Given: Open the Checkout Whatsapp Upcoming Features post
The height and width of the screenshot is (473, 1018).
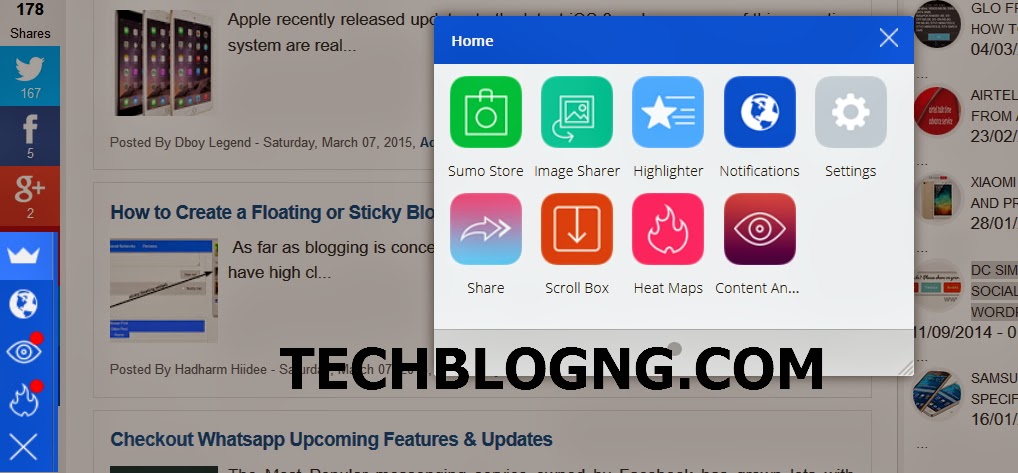Looking at the screenshot, I should [x=331, y=439].
